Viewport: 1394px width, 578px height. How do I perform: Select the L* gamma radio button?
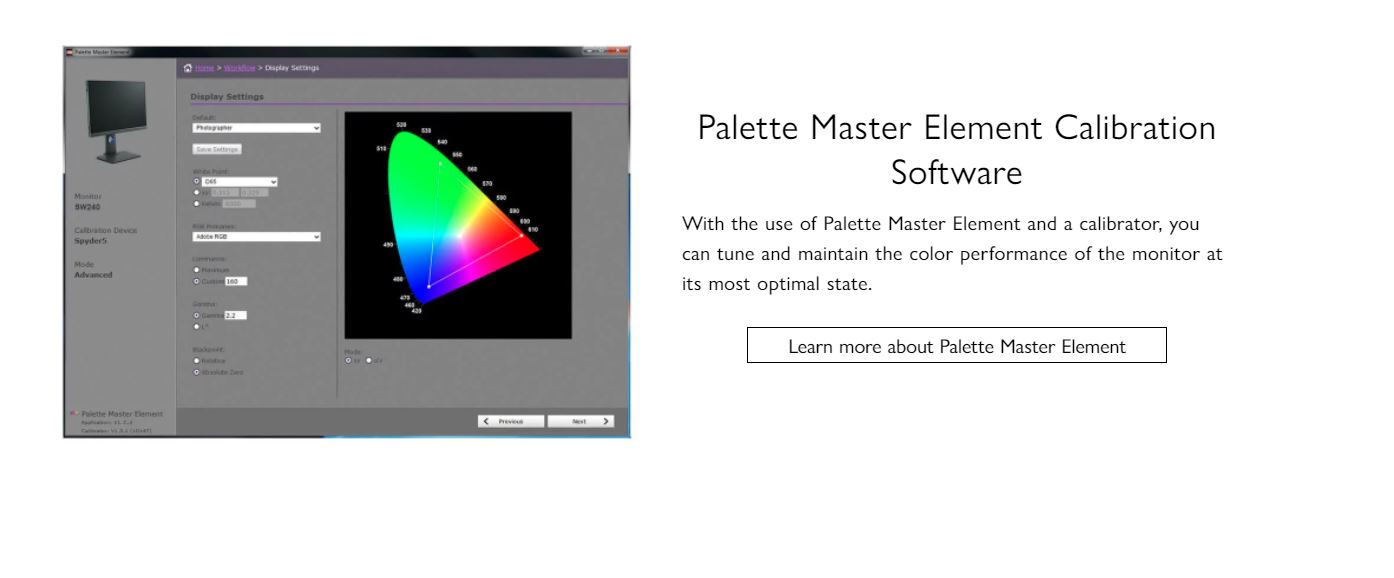(x=197, y=326)
